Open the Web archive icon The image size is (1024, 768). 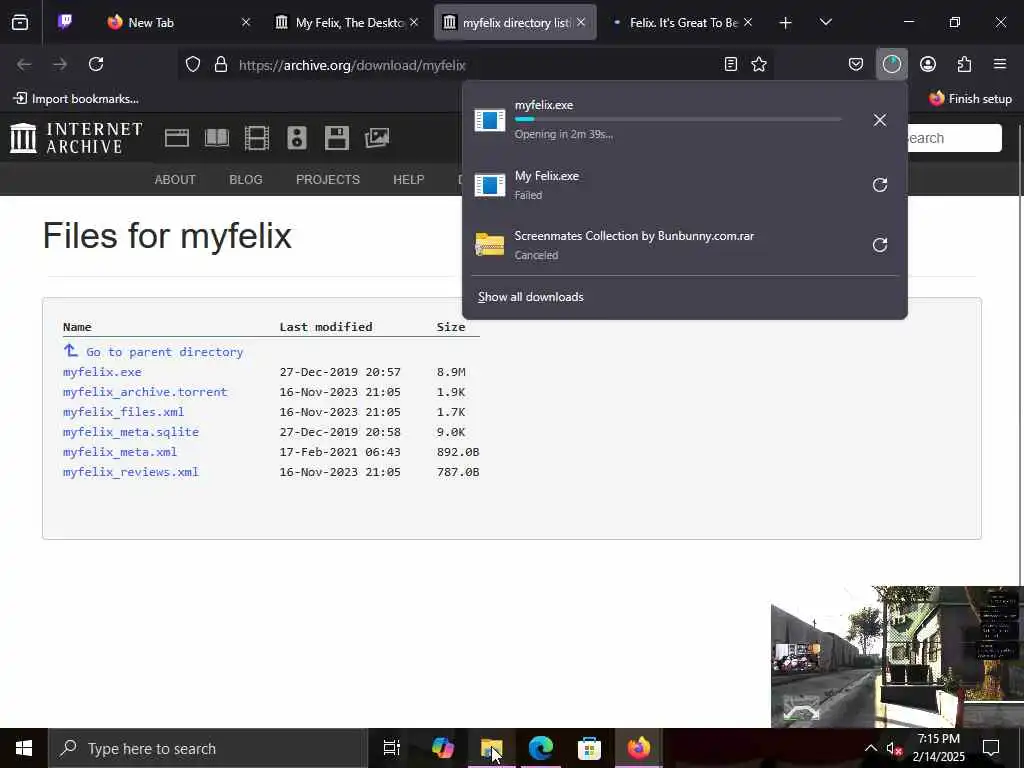click(176, 138)
